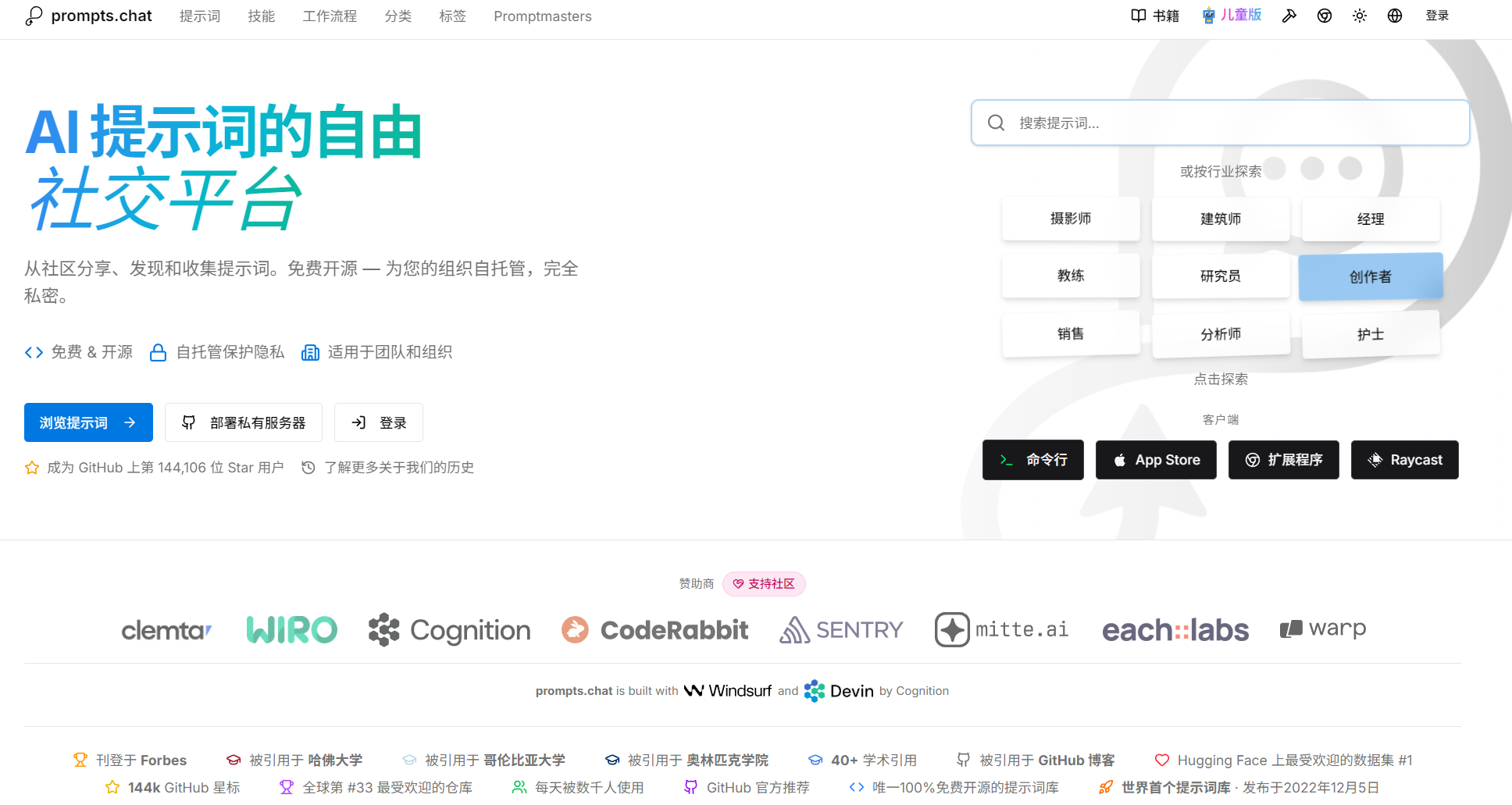Click the code brackets icon beside 免费 & 开源

tap(34, 352)
